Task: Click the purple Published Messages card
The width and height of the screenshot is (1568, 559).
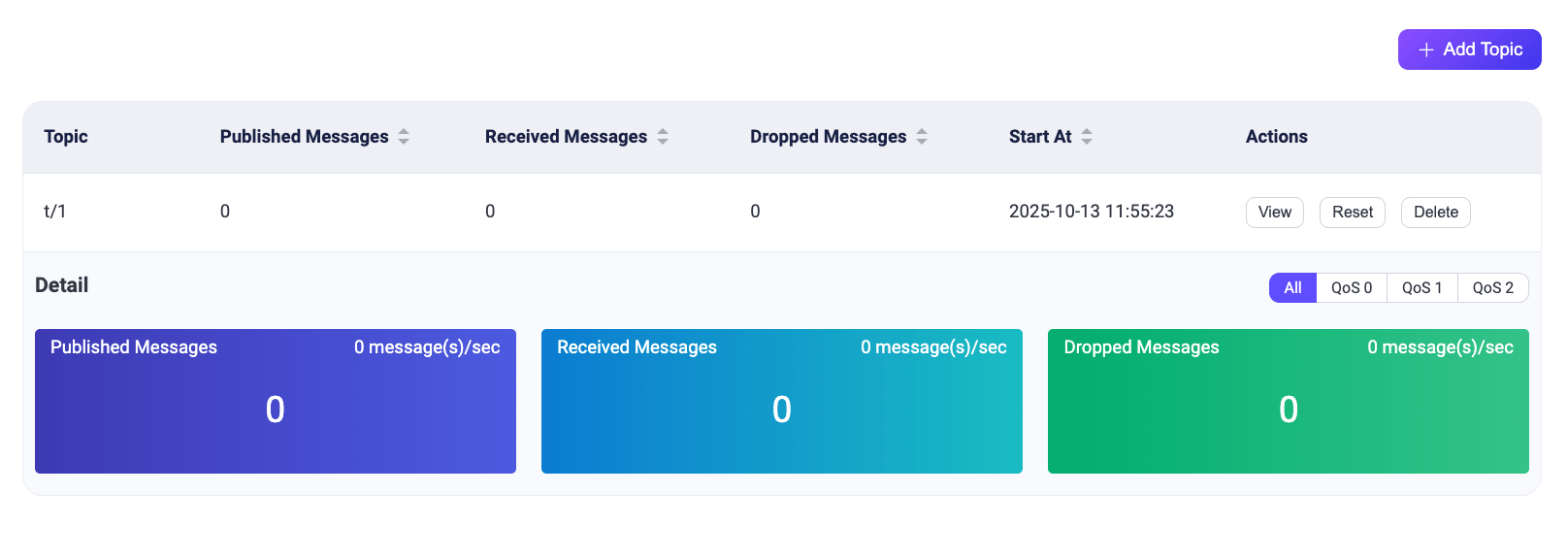Action: point(276,401)
